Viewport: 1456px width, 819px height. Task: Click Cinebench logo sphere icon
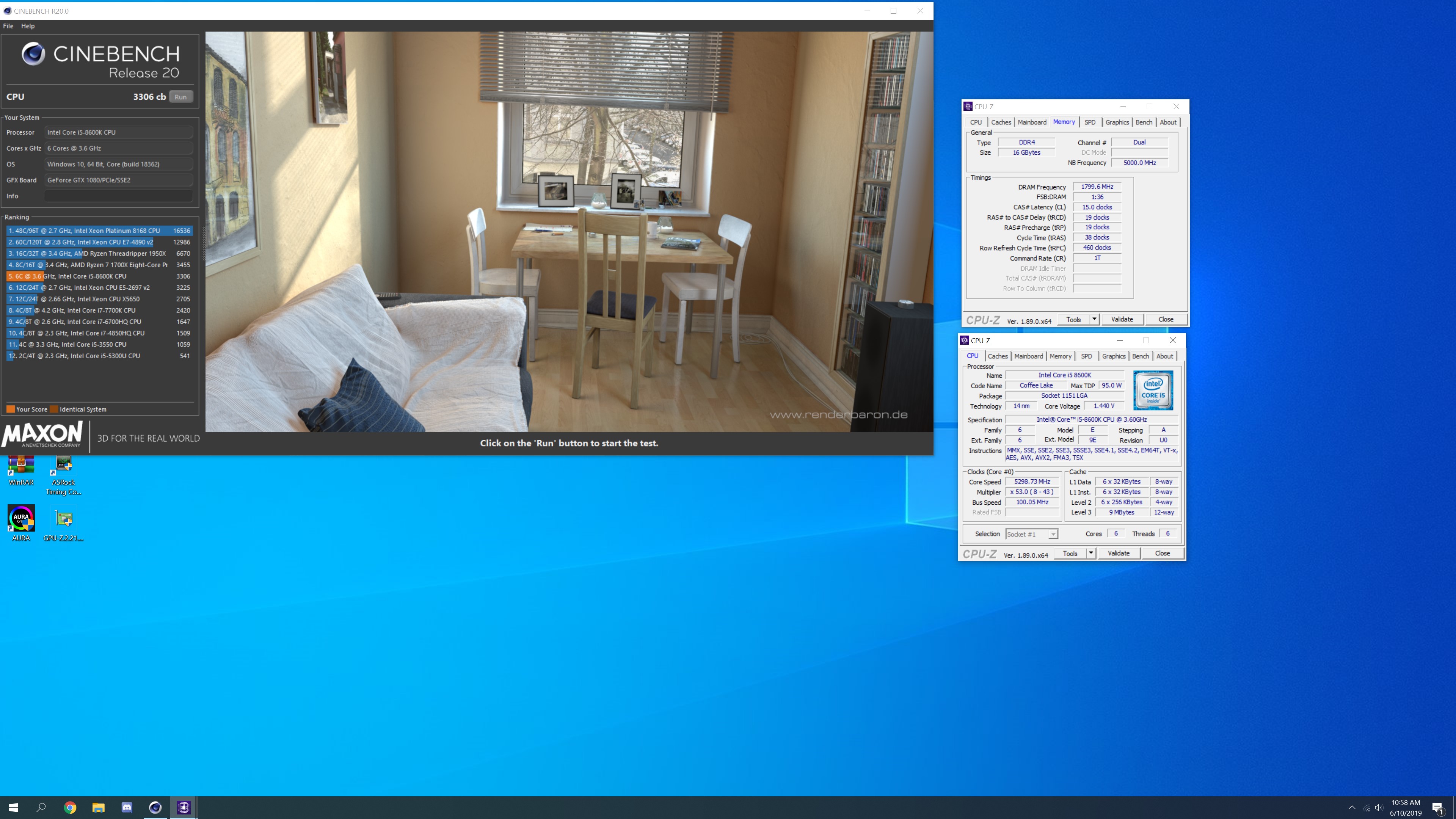click(33, 54)
